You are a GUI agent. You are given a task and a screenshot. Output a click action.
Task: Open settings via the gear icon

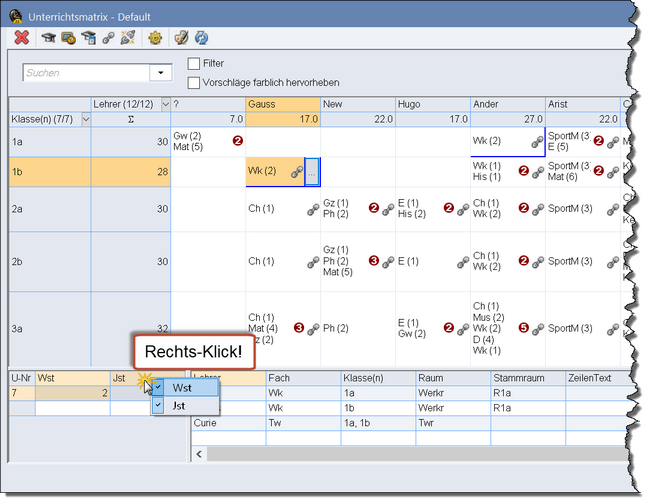[x=155, y=38]
